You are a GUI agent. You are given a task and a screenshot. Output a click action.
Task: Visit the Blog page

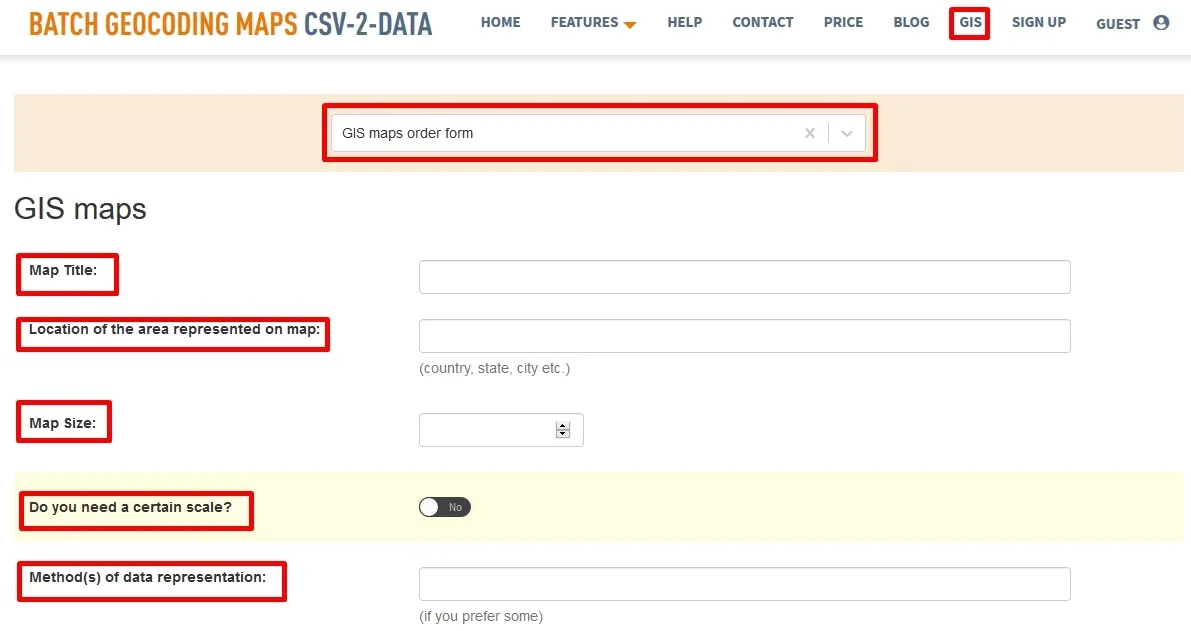tap(911, 22)
